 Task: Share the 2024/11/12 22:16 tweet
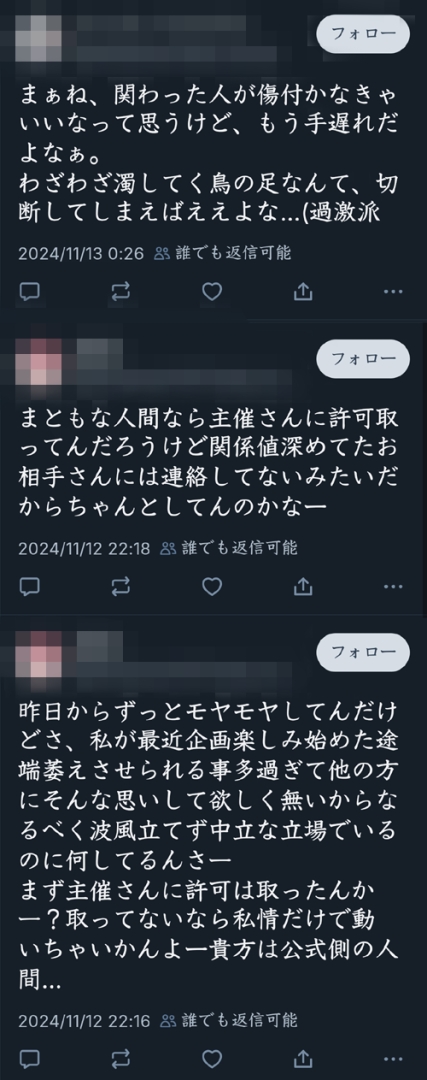point(303,1059)
